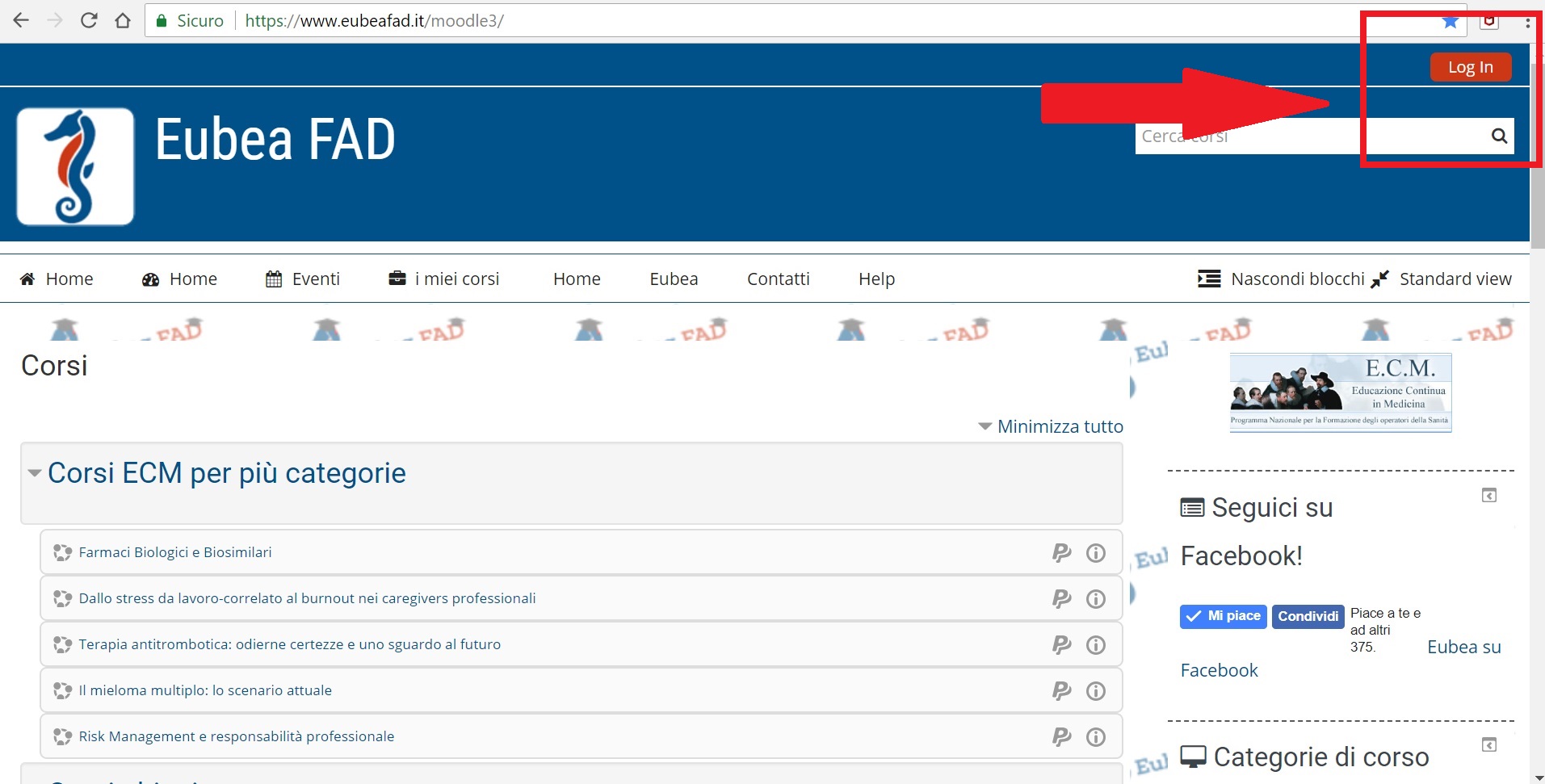This screenshot has width=1545, height=784.
Task: Click Facebook Mi piace button
Action: coord(1223,616)
